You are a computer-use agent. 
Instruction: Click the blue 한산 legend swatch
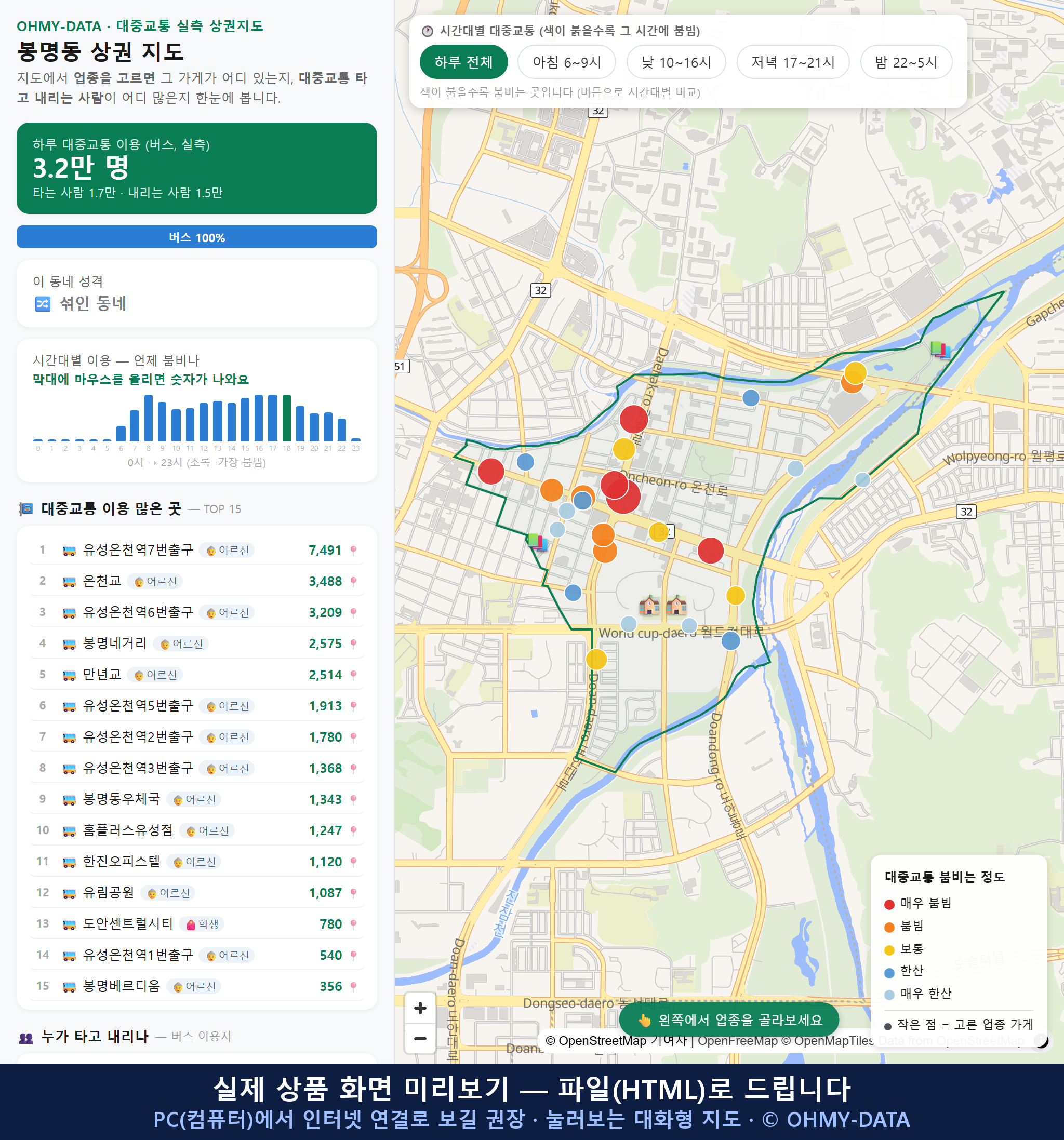pos(889,973)
